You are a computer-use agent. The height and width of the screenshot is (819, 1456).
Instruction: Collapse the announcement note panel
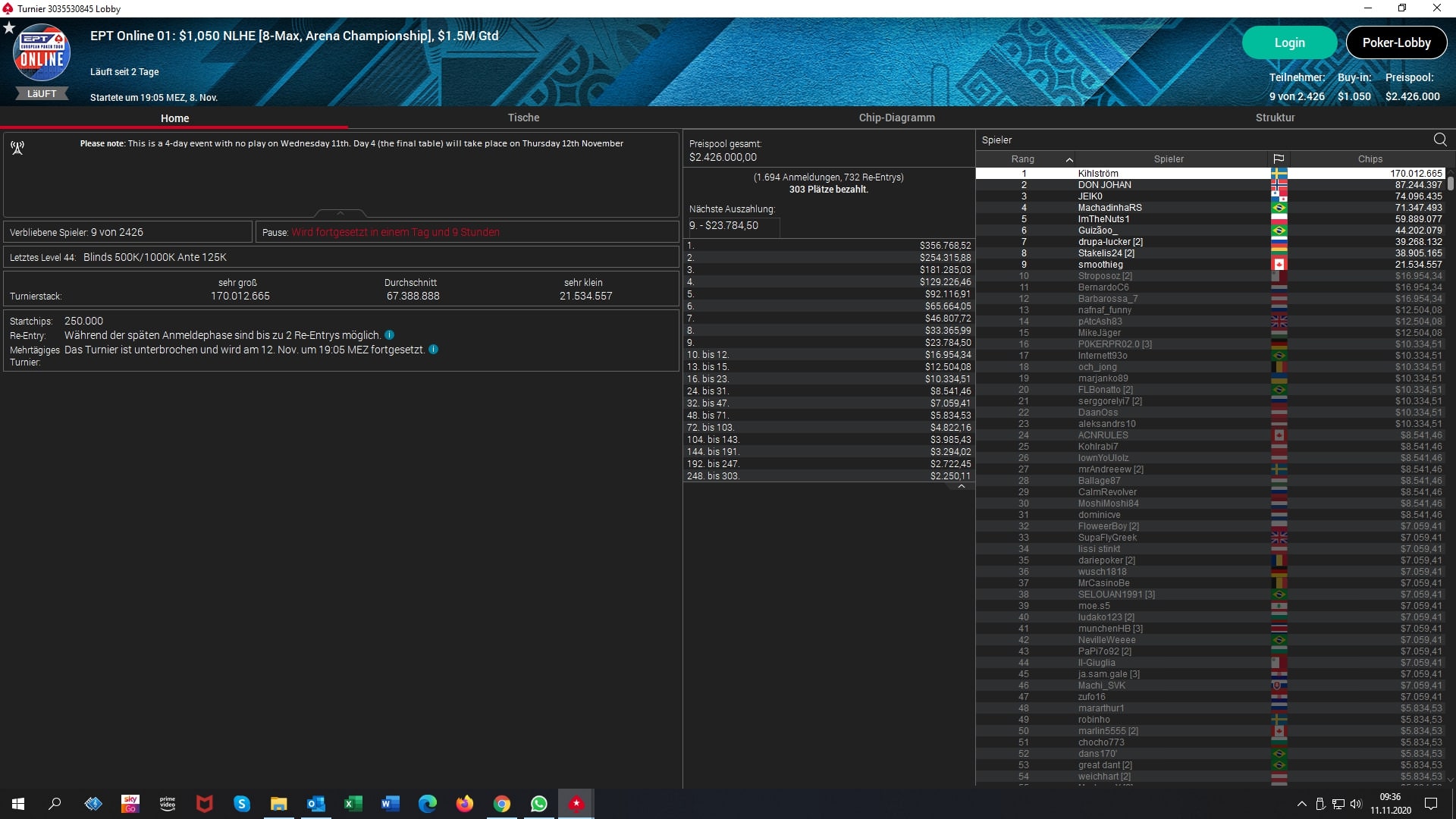point(340,213)
